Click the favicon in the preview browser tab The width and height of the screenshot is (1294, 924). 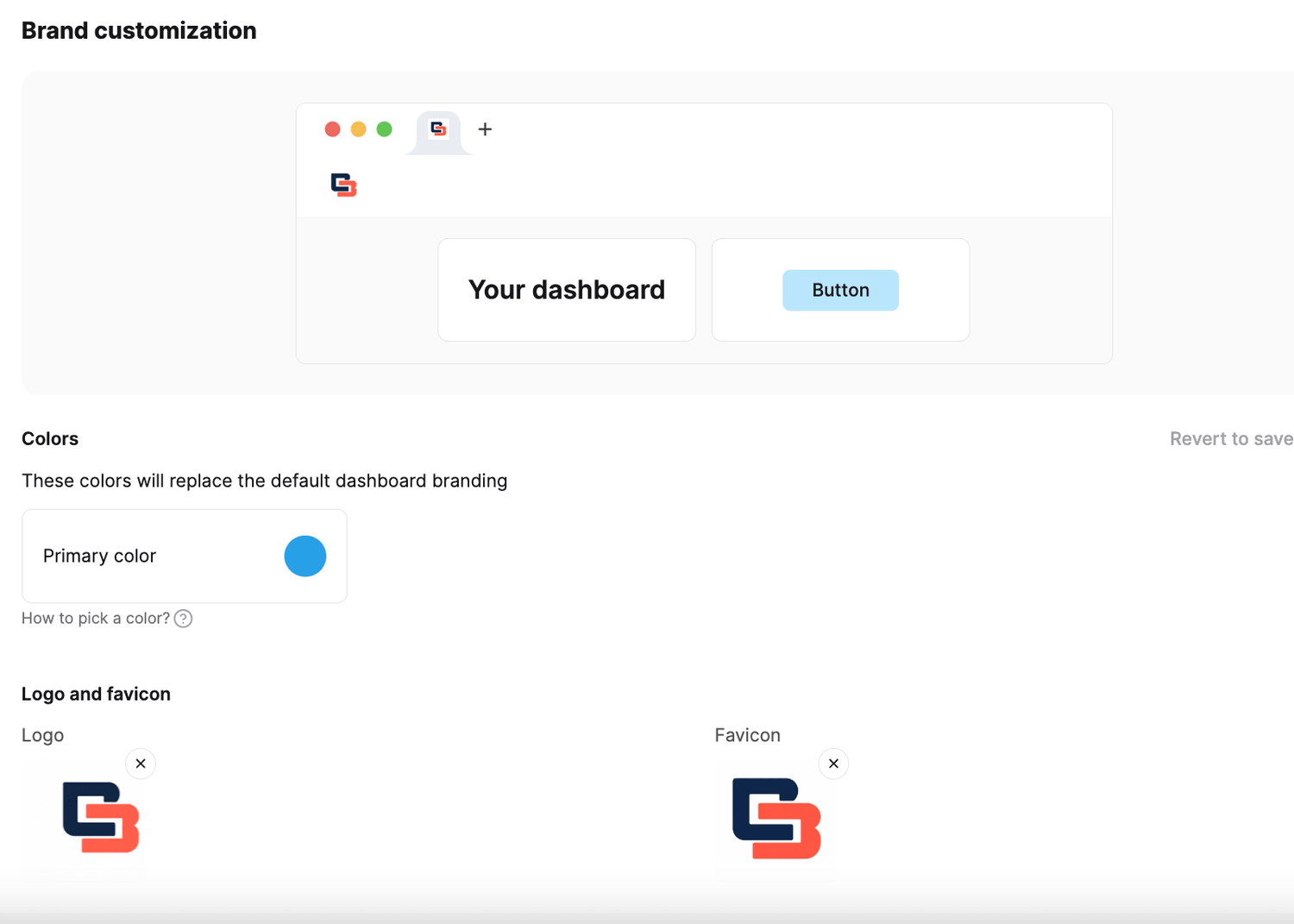click(x=438, y=129)
